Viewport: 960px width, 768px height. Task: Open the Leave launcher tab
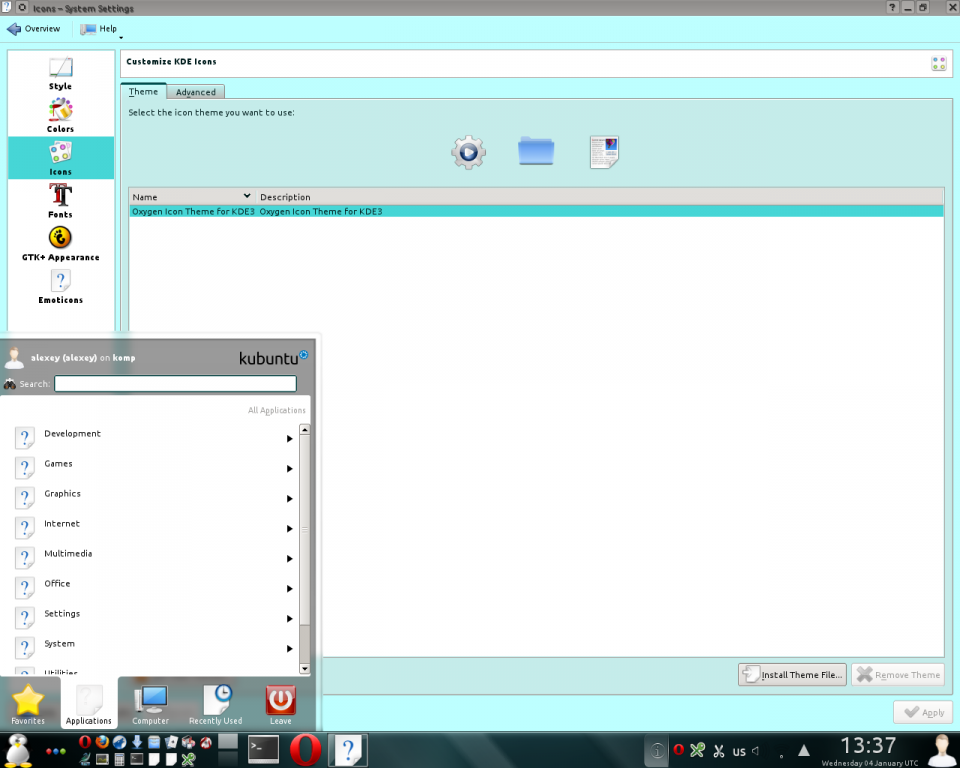coord(280,704)
